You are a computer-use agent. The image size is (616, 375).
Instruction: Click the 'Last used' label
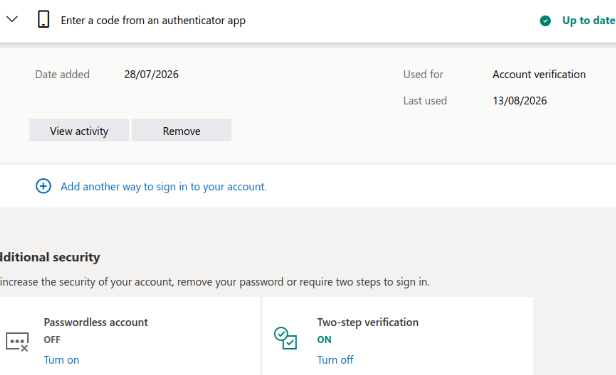click(425, 101)
